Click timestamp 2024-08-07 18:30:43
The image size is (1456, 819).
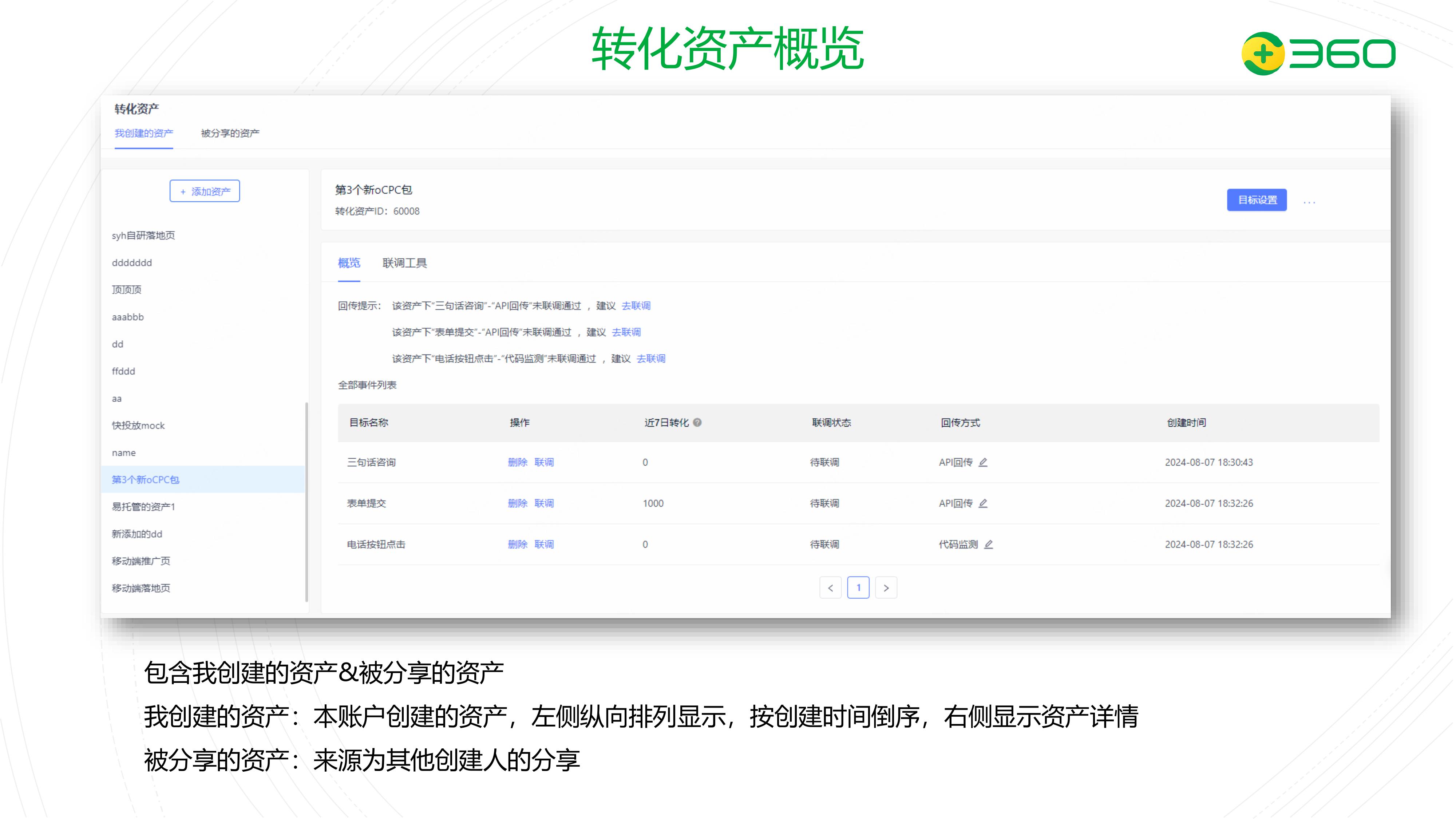[1209, 462]
